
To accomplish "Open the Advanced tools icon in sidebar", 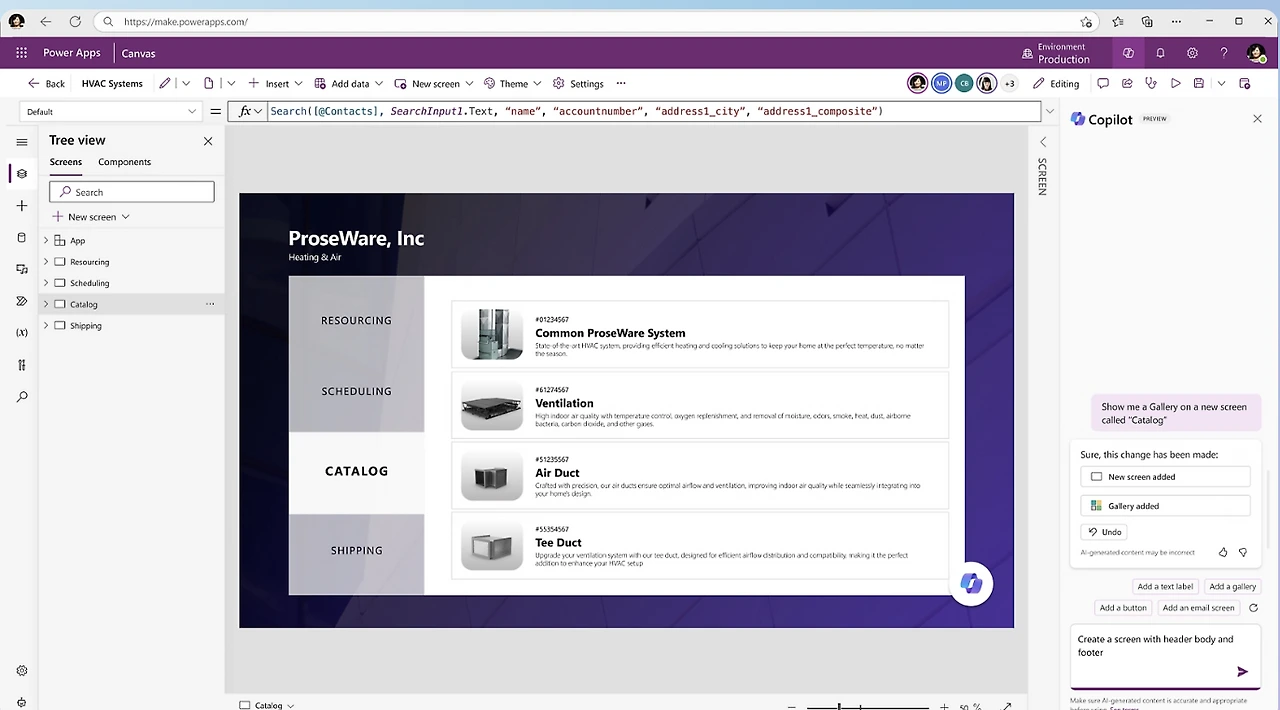I will (x=22, y=365).
